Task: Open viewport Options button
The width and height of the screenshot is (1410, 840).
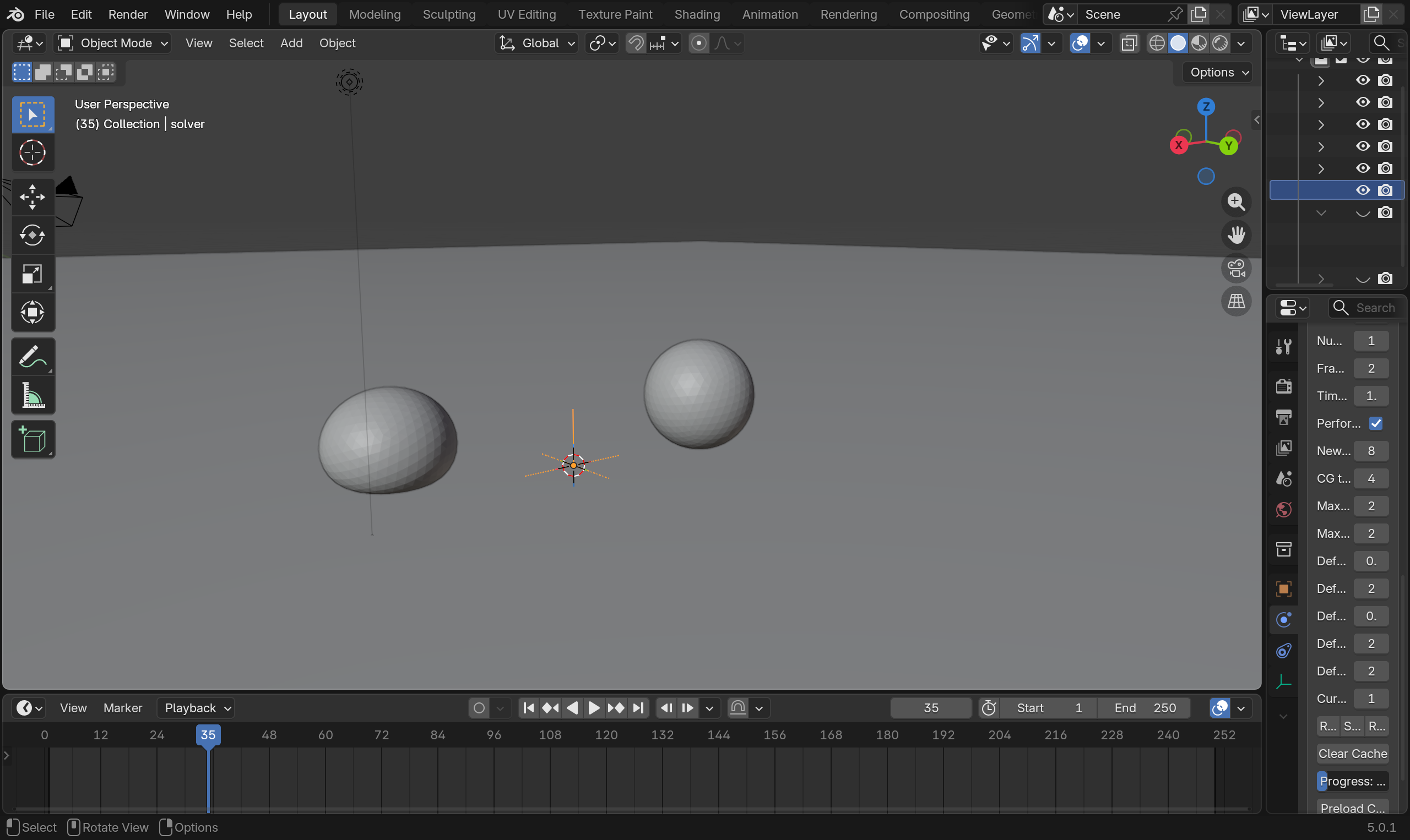Action: pos(1218,72)
